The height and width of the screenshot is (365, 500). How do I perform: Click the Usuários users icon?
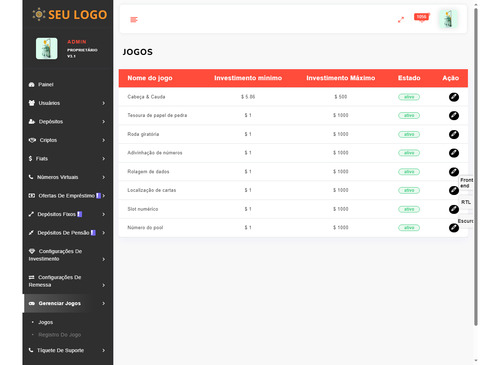(32, 103)
